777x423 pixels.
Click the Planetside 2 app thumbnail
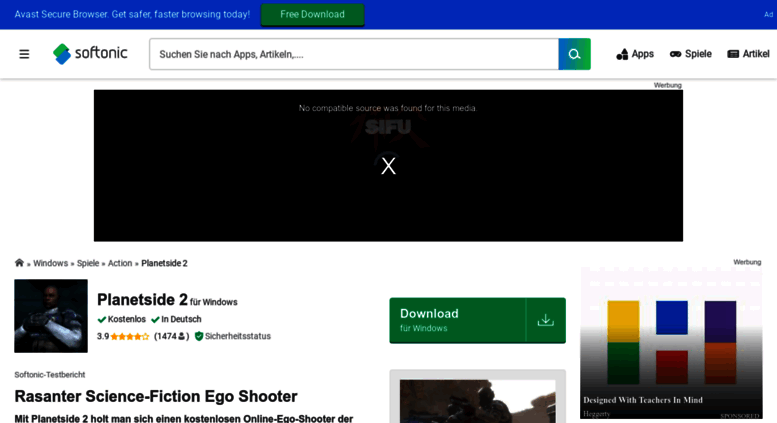pyautogui.click(x=51, y=316)
